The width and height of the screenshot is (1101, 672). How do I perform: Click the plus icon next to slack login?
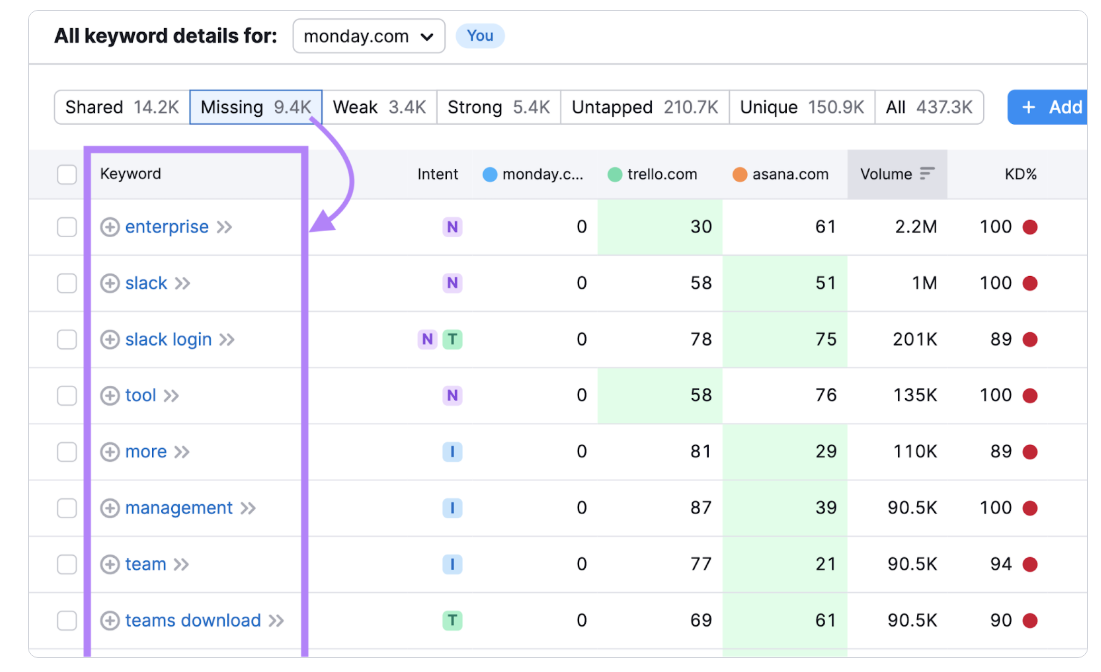(x=110, y=340)
